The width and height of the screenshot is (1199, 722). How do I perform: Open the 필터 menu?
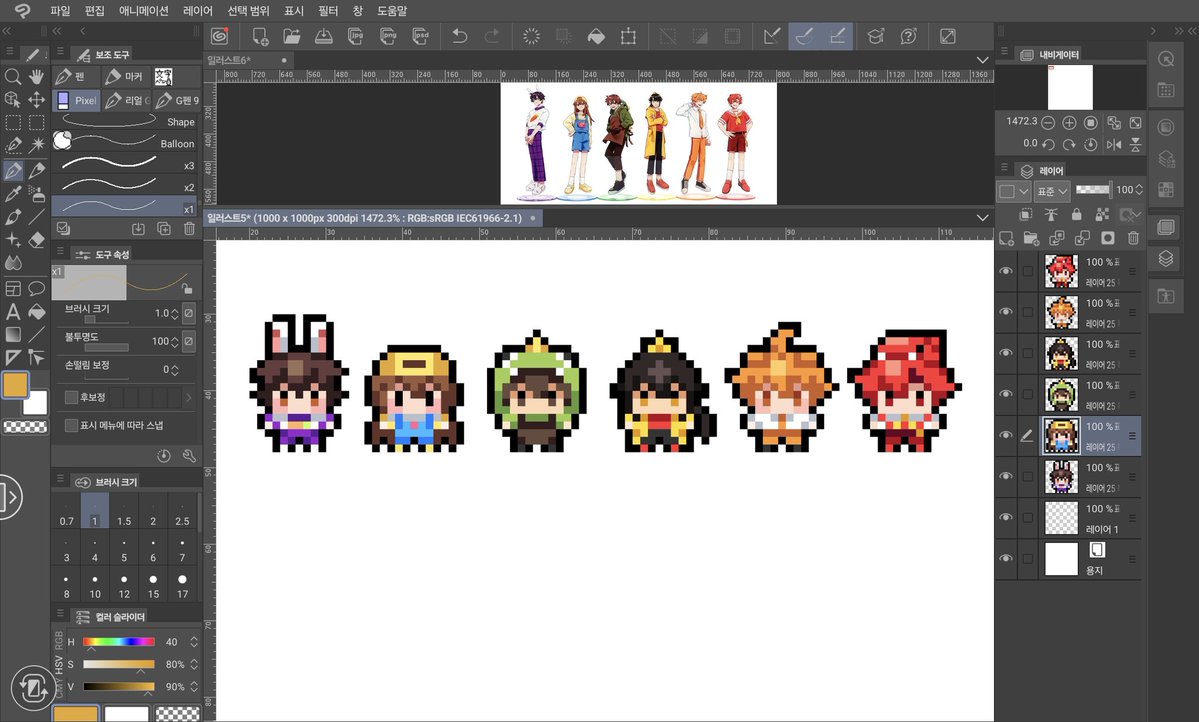point(328,11)
